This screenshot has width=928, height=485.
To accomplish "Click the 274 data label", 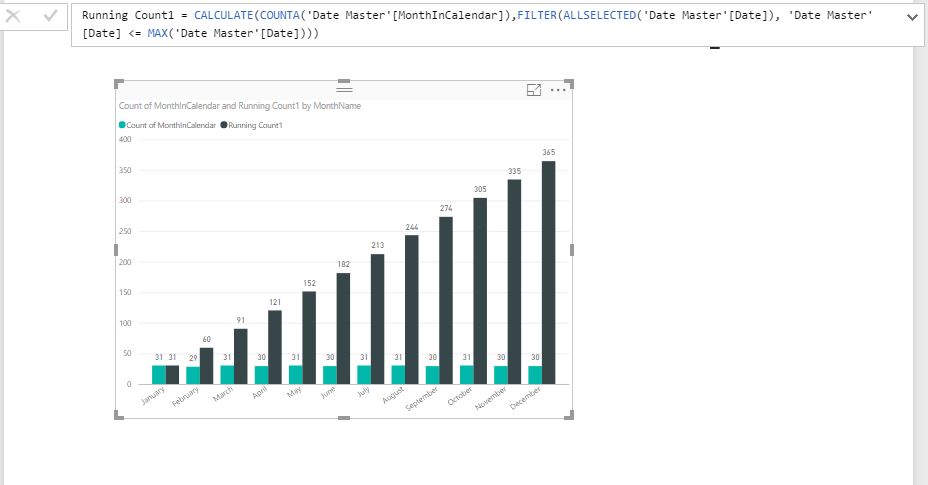I will point(446,208).
